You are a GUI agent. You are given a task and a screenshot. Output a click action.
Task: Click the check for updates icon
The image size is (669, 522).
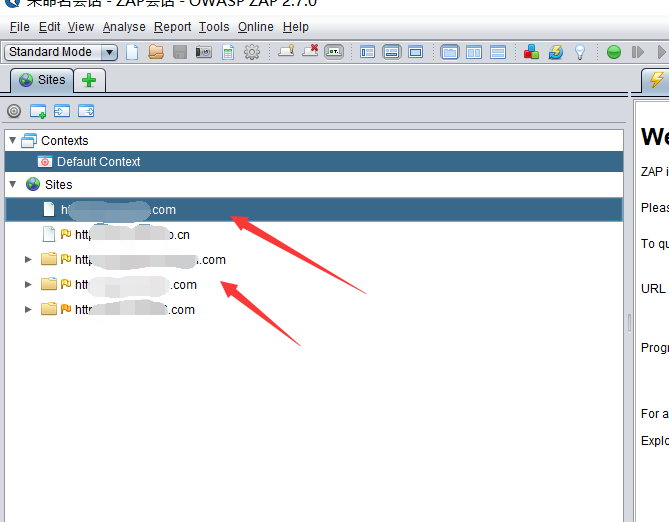tap(556, 52)
